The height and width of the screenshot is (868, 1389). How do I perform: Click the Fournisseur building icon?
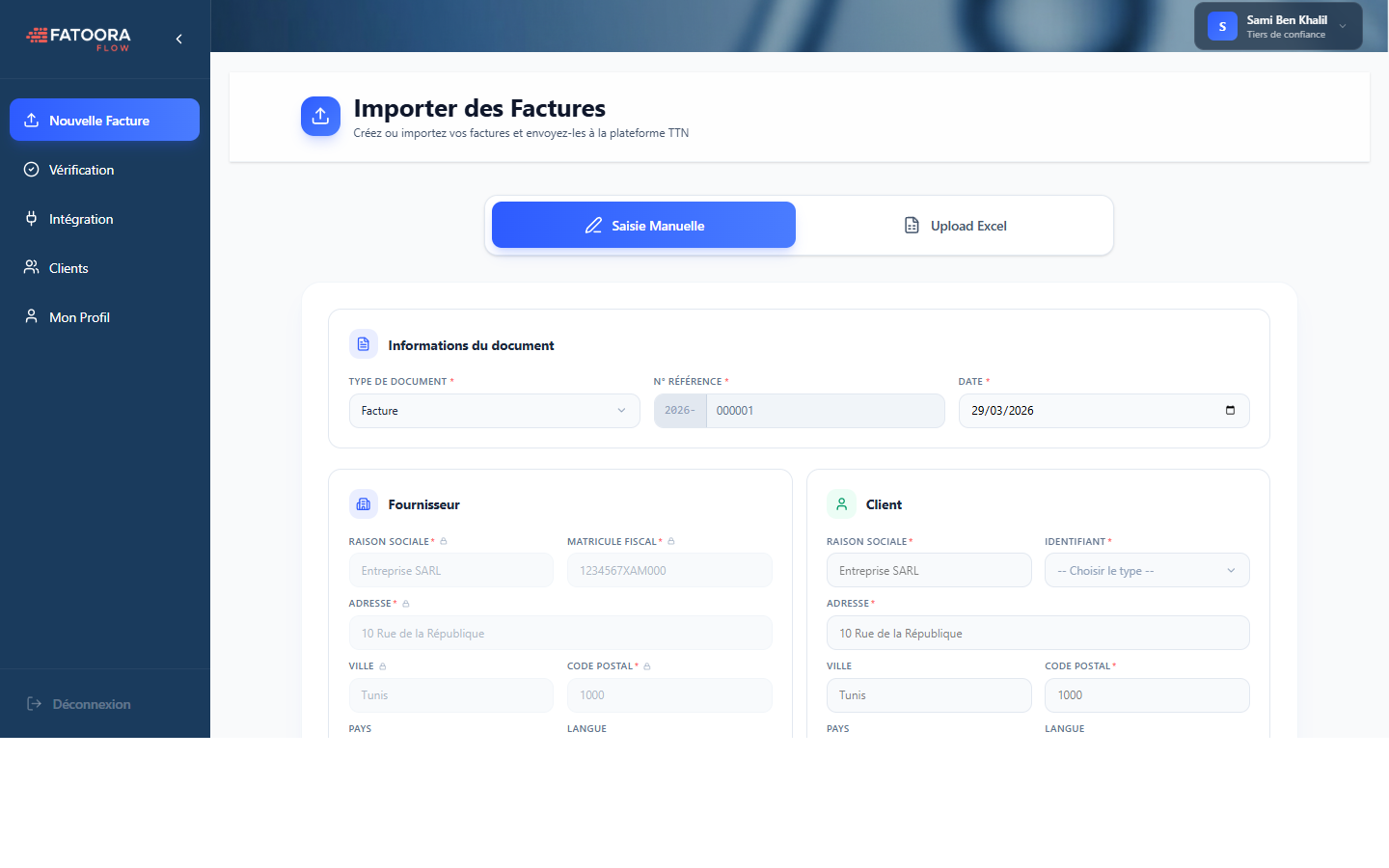click(x=363, y=503)
